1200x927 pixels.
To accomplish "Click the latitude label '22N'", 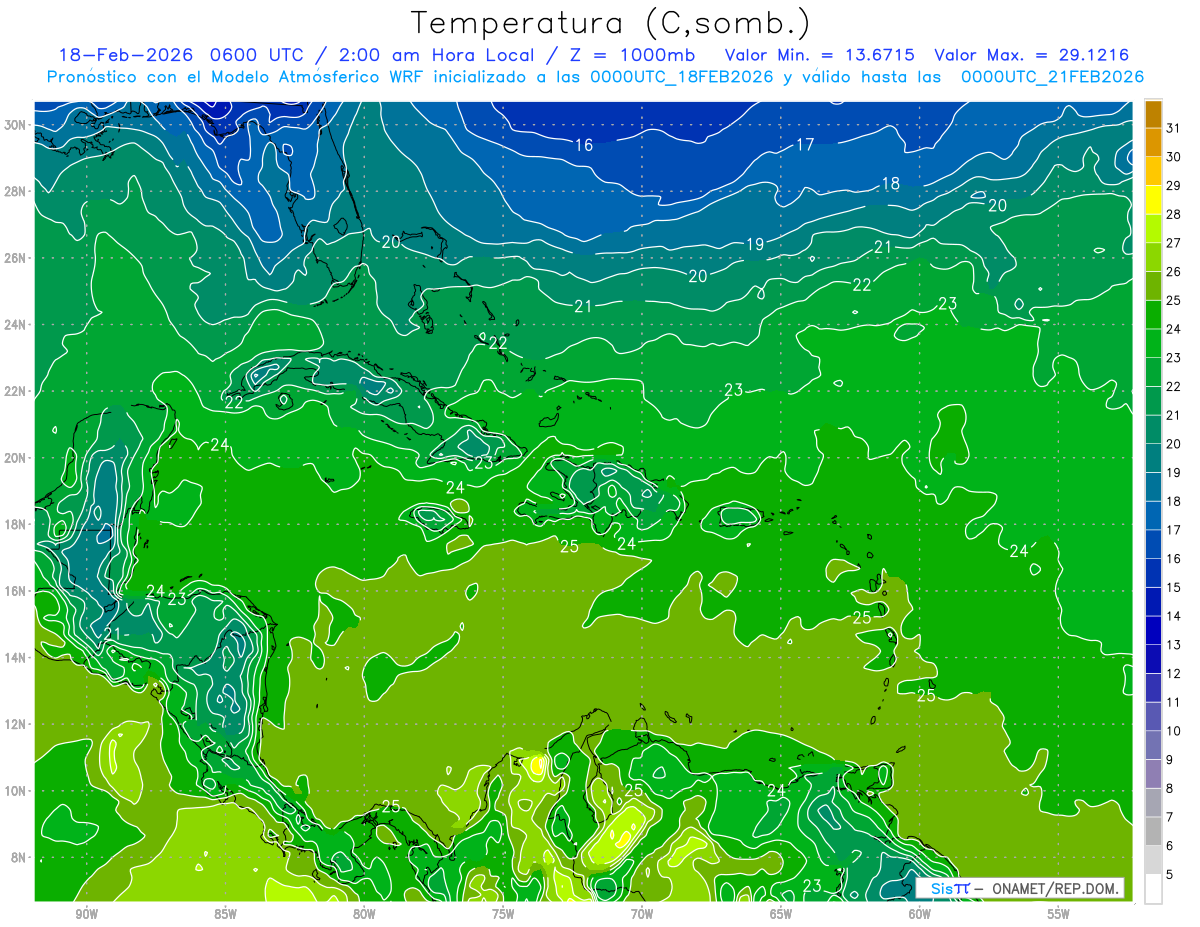I will point(16,391).
